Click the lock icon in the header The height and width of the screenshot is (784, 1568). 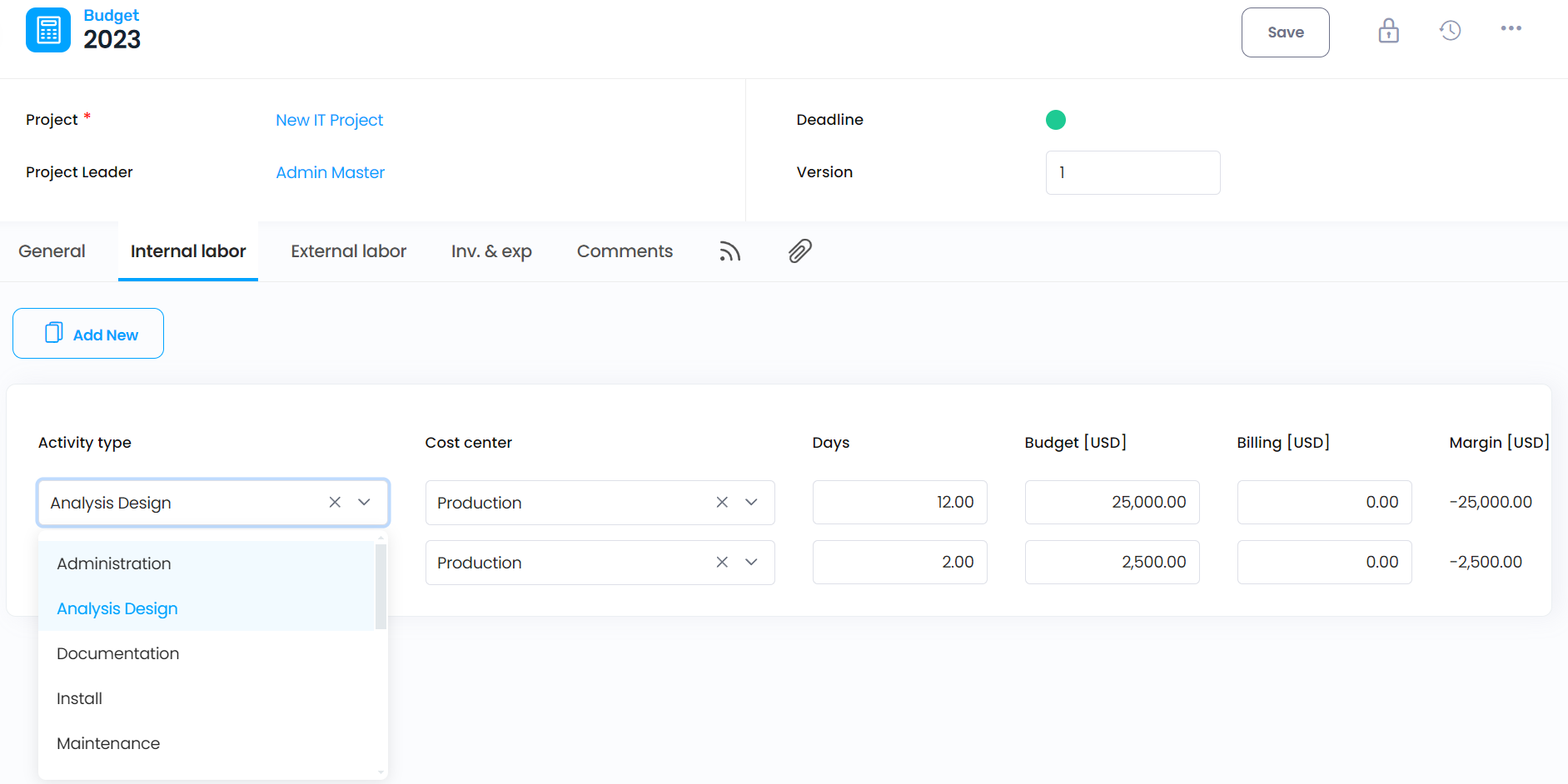coord(1388,31)
